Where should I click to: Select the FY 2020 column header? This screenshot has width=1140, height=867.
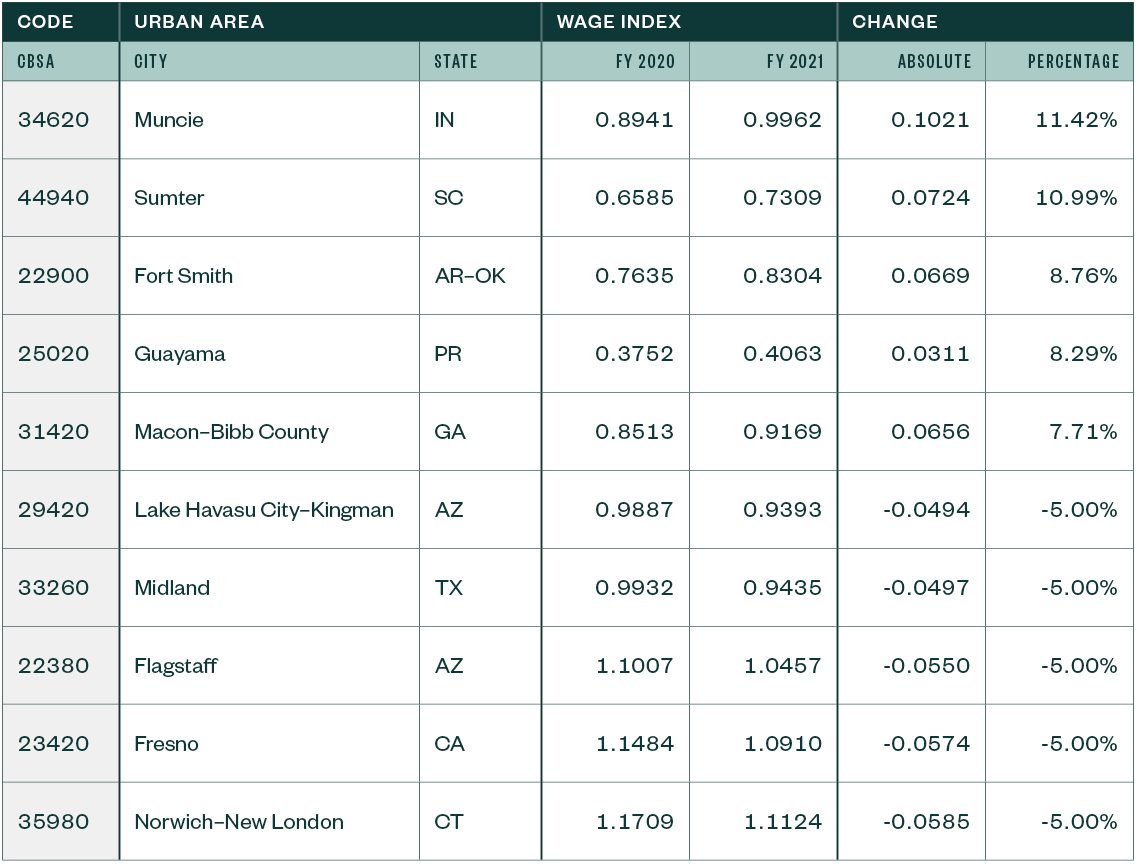(x=645, y=62)
